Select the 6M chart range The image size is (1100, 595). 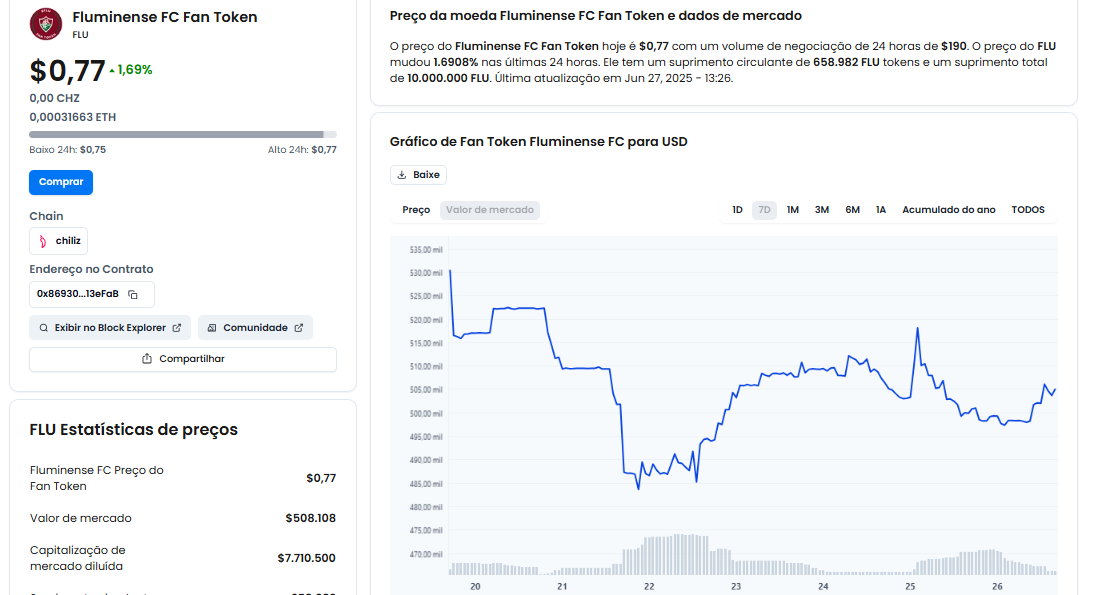tap(852, 210)
